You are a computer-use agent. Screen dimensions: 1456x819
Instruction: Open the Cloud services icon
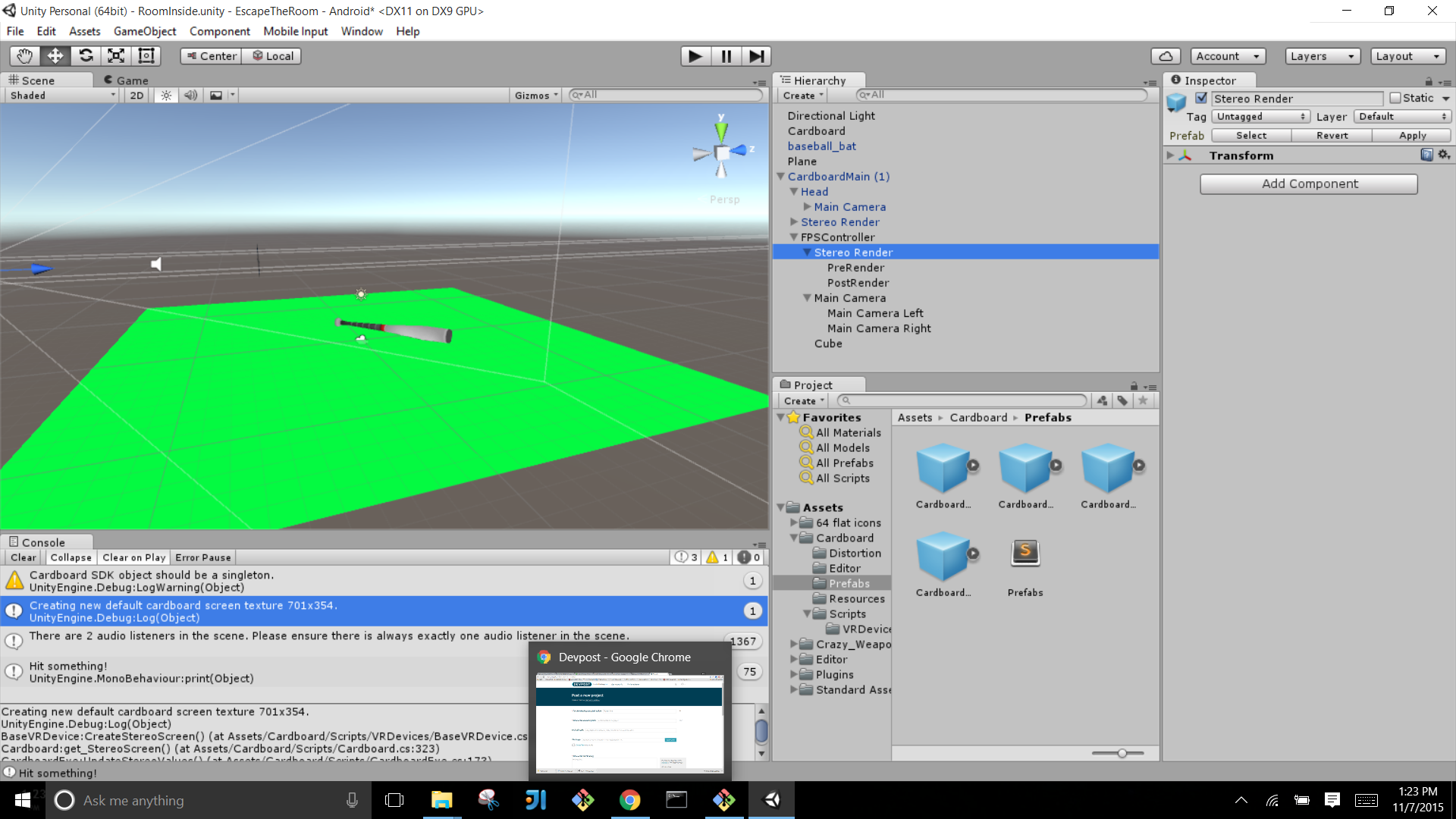pos(1166,56)
